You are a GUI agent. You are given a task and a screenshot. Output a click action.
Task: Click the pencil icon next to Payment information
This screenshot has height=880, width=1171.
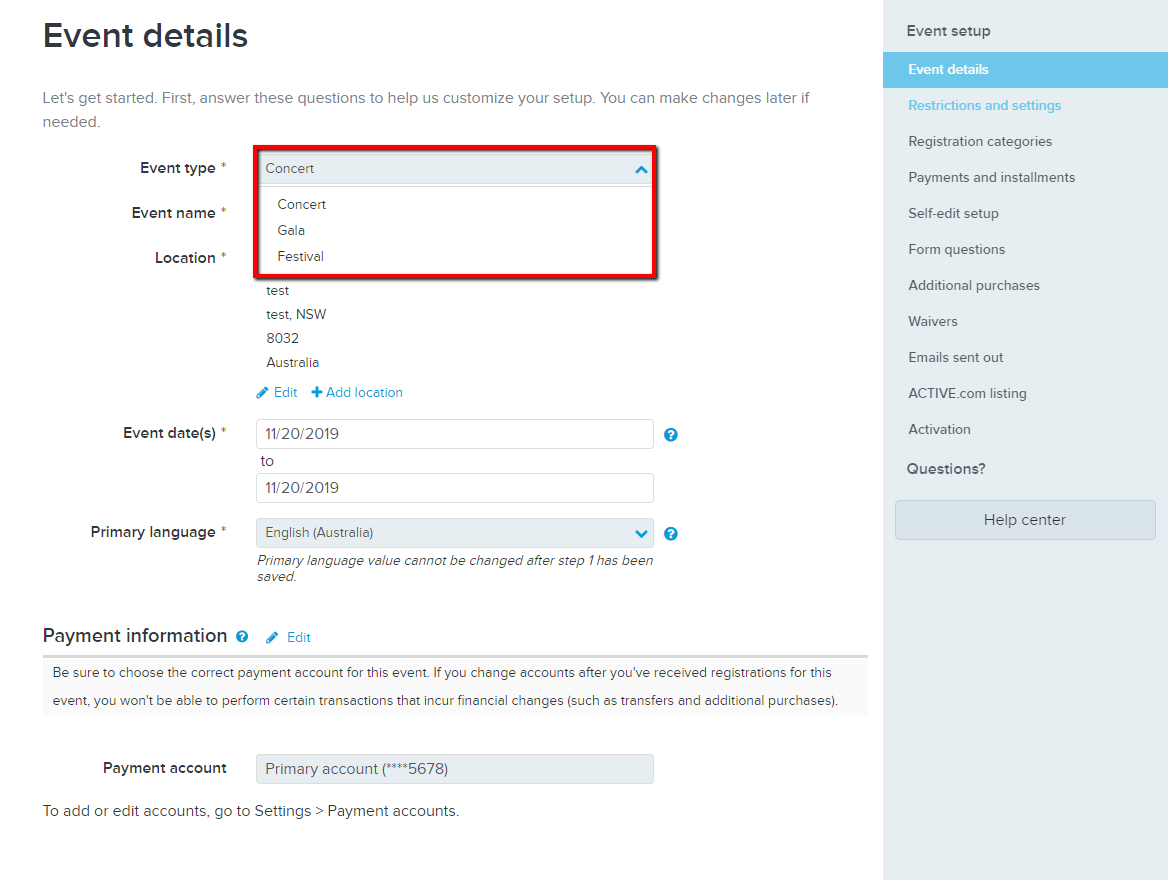click(x=272, y=637)
